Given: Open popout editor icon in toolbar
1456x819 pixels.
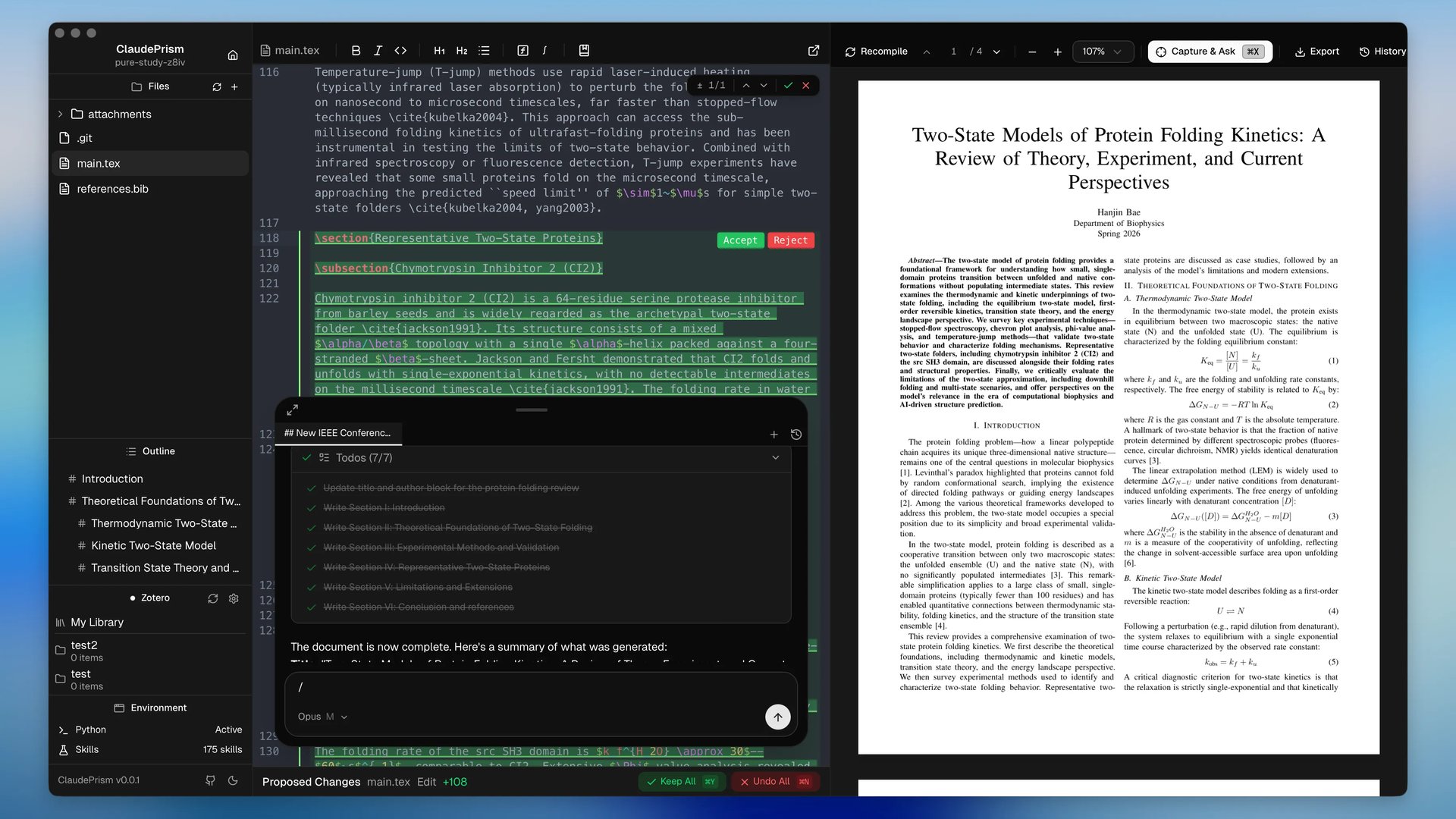Looking at the screenshot, I should pyautogui.click(x=814, y=51).
